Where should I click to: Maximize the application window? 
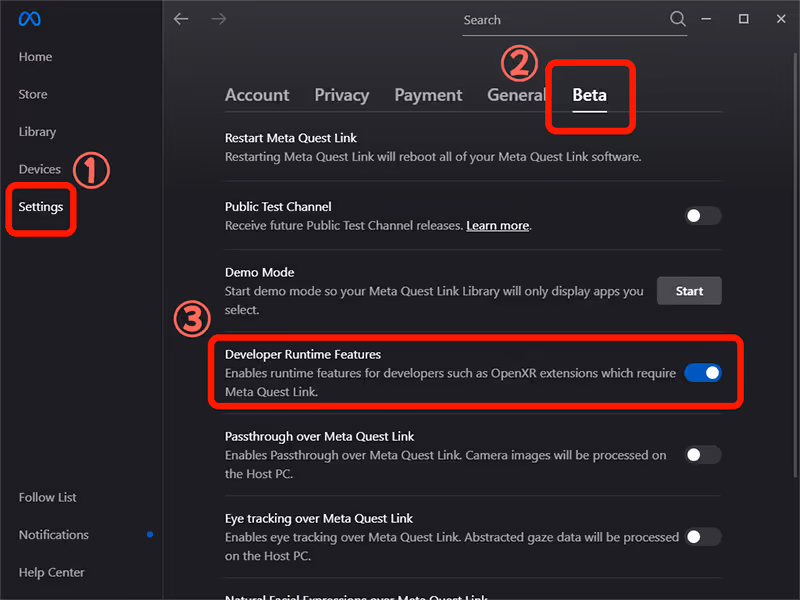click(743, 19)
